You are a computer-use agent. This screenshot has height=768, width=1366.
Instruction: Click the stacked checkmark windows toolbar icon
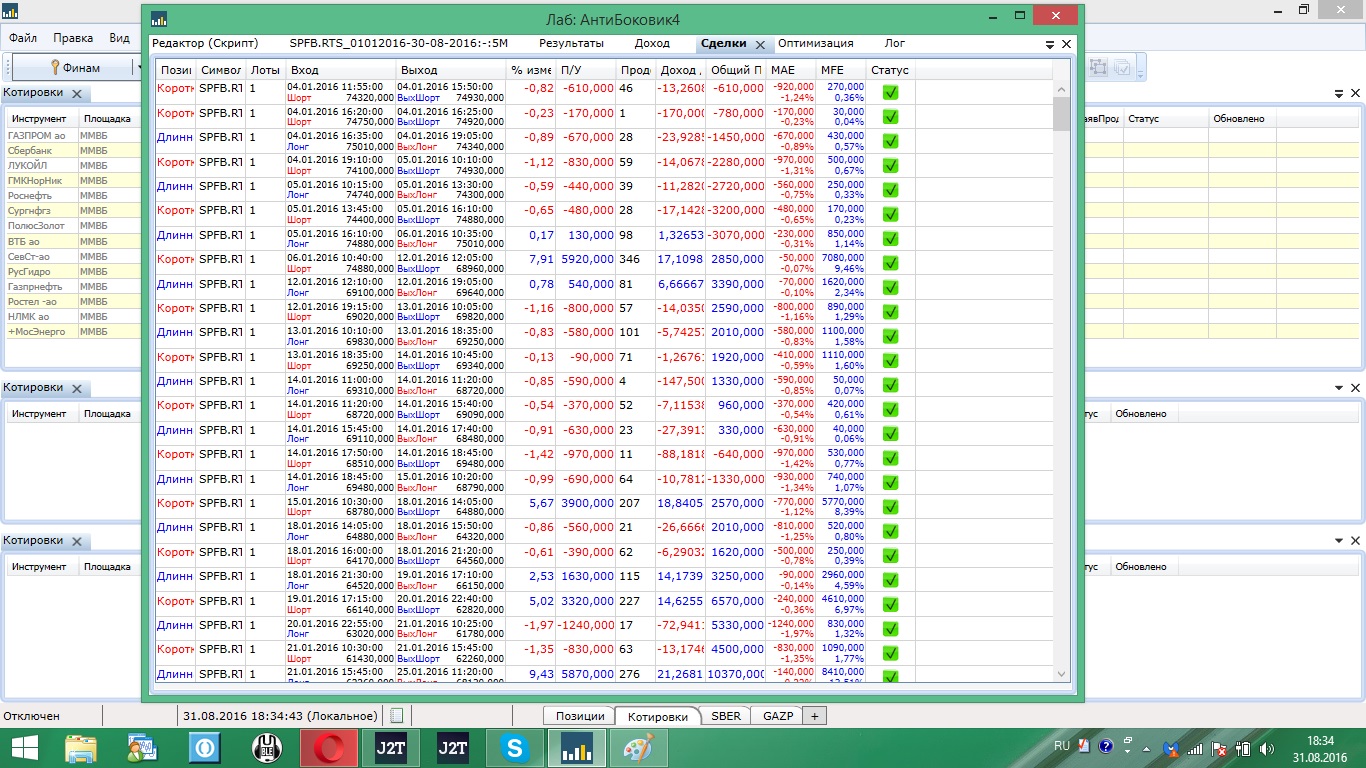click(1122, 67)
